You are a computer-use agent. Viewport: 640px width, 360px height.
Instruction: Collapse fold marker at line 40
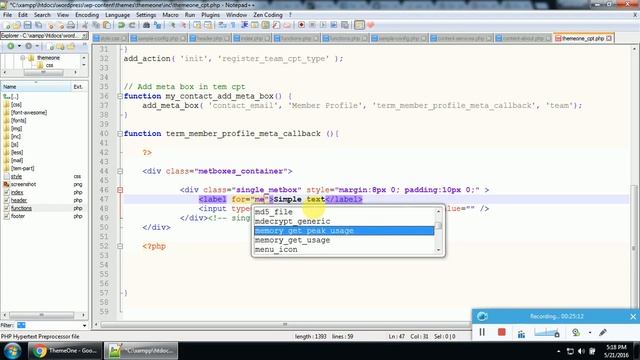[x=120, y=134]
